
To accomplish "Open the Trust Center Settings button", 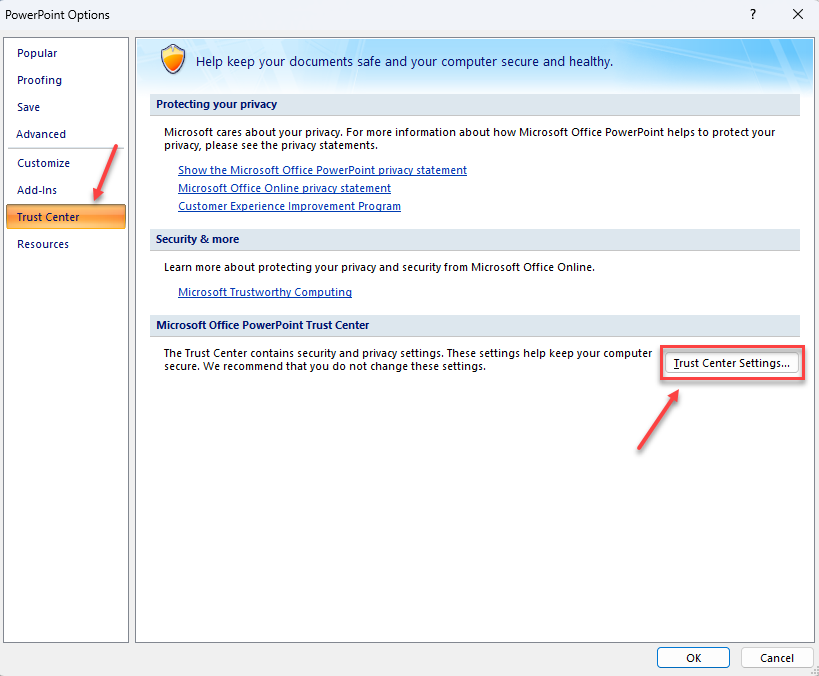I will point(732,363).
